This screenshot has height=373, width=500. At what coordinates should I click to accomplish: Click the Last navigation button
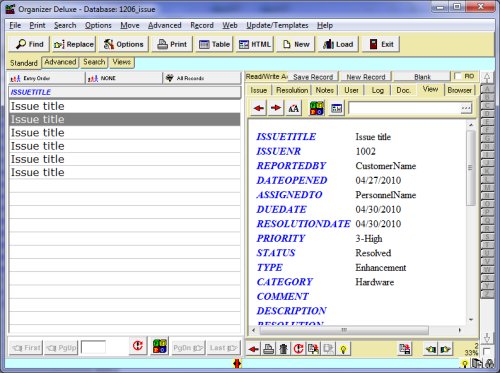(x=223, y=348)
